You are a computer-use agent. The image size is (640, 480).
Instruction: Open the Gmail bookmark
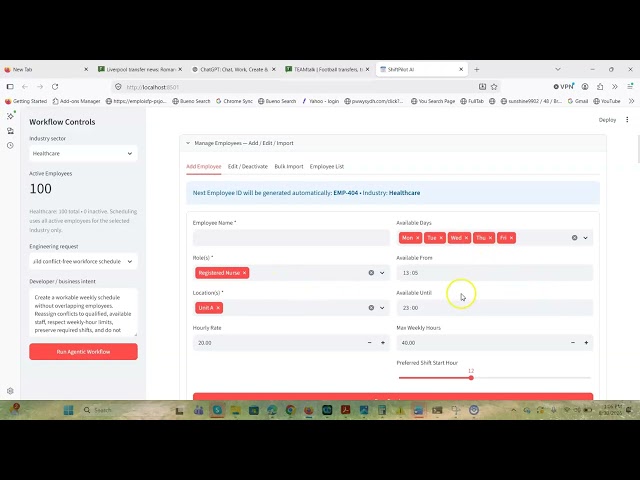point(578,101)
